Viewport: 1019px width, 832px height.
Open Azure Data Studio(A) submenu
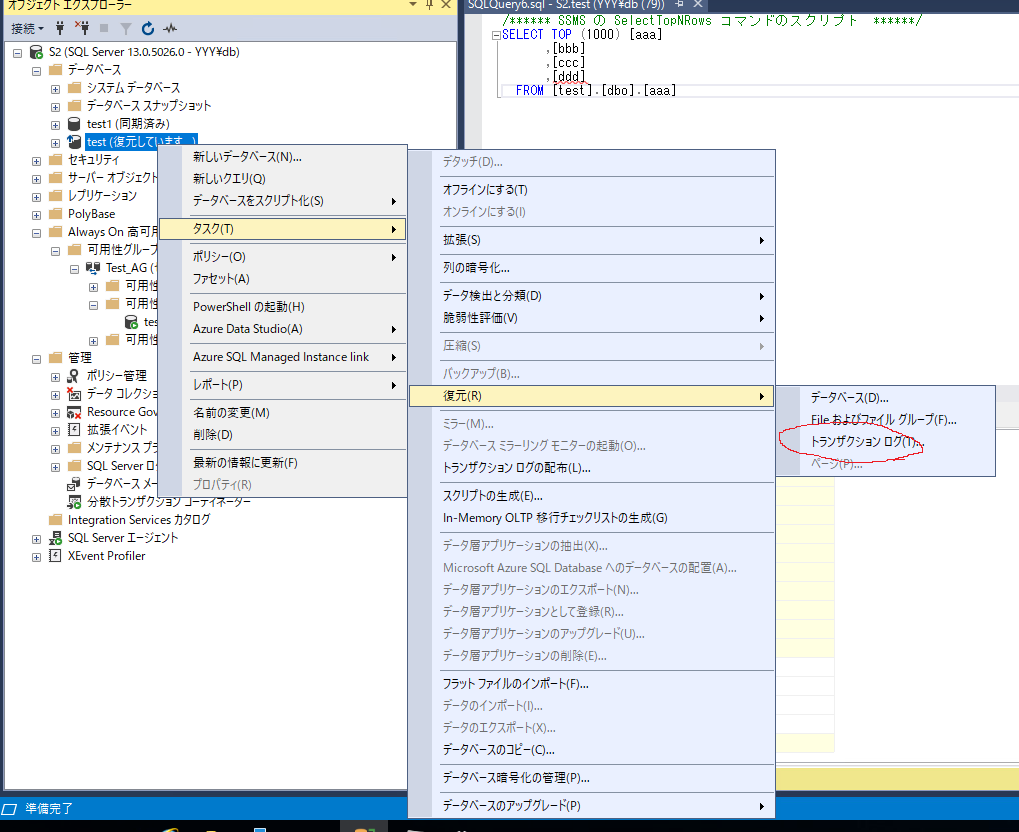coord(283,329)
